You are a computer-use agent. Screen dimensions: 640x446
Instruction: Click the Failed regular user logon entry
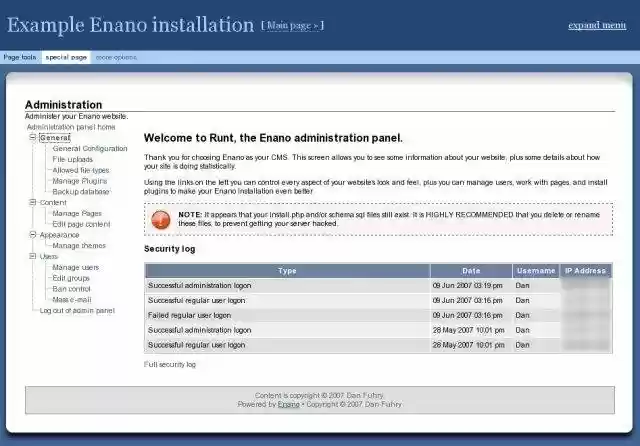(x=189, y=315)
